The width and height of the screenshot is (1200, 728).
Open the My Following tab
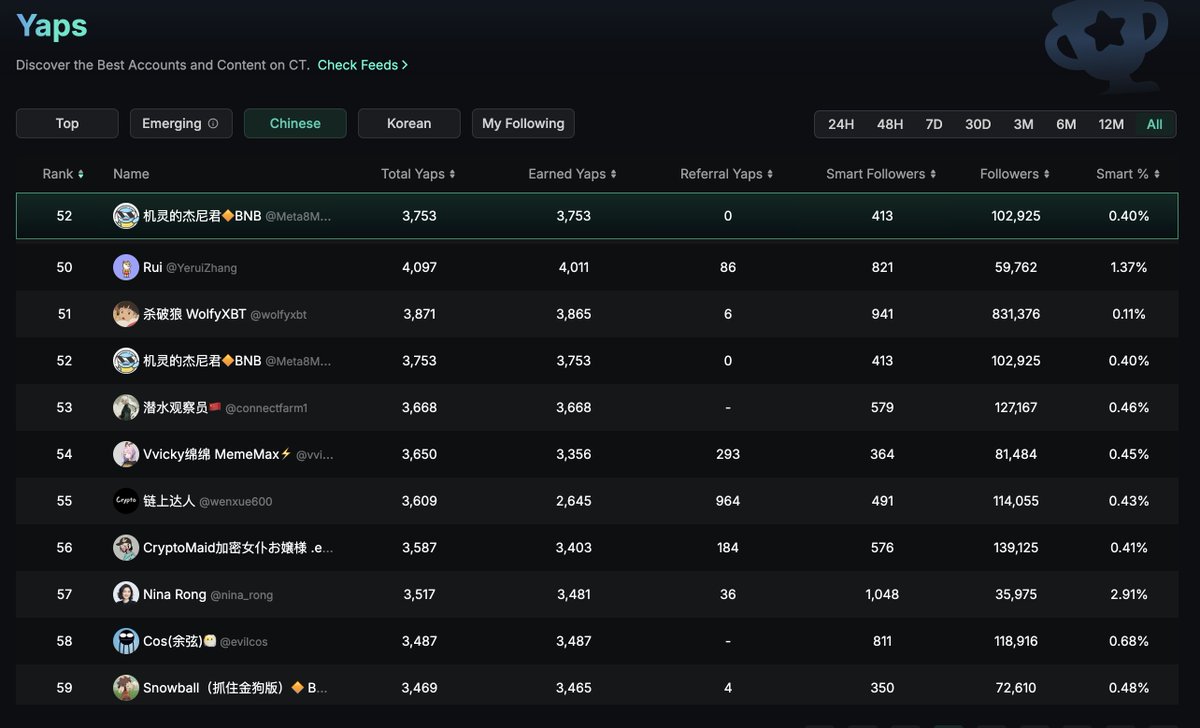[x=523, y=124]
